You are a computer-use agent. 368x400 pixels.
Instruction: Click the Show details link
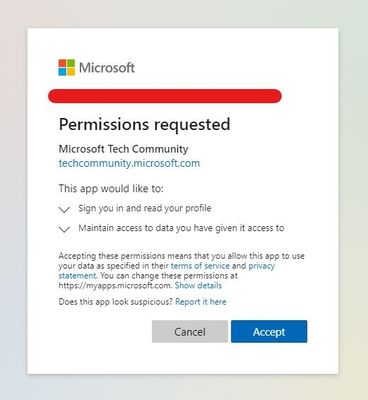[x=198, y=286]
